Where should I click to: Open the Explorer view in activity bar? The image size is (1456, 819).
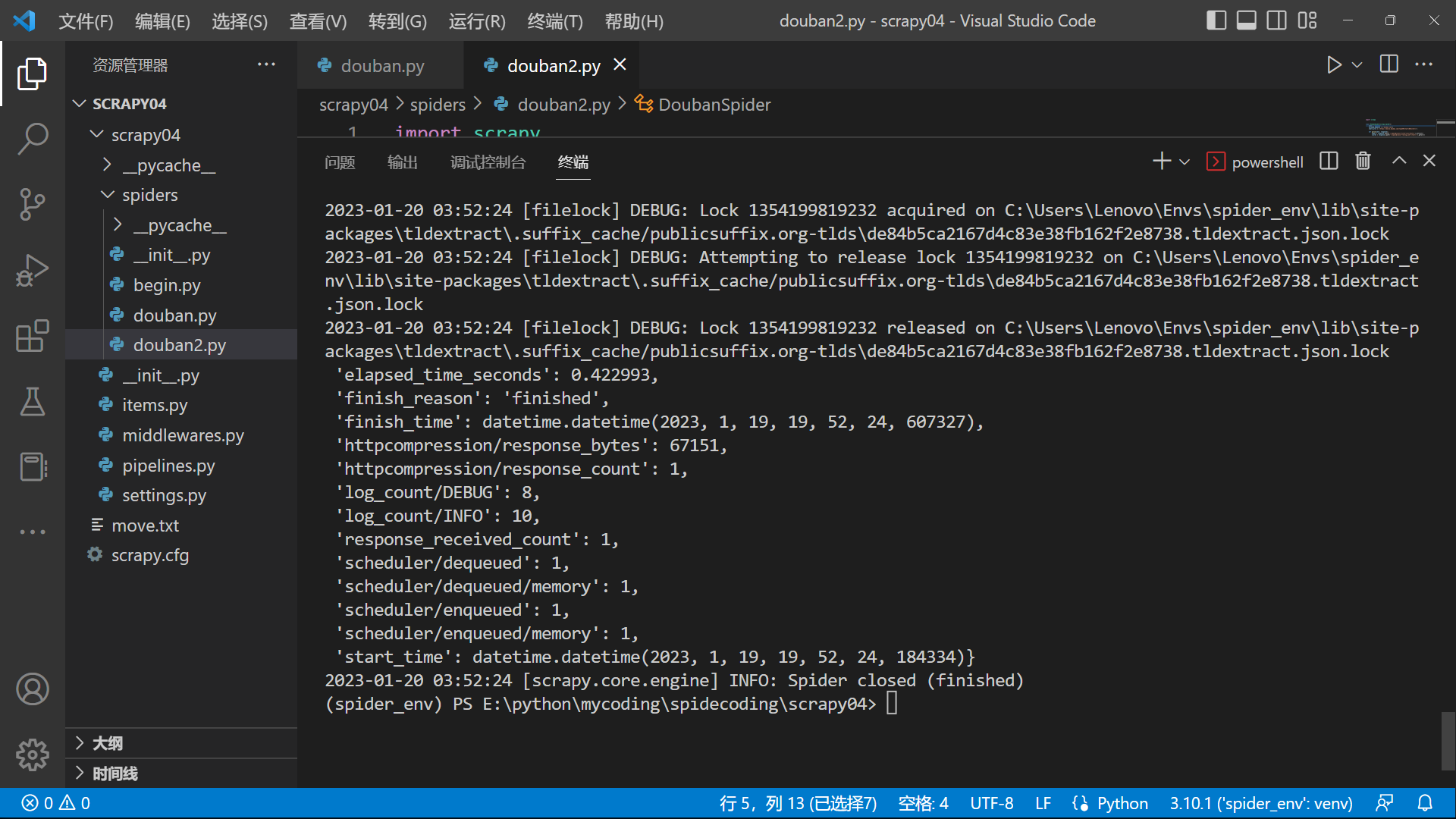point(32,74)
